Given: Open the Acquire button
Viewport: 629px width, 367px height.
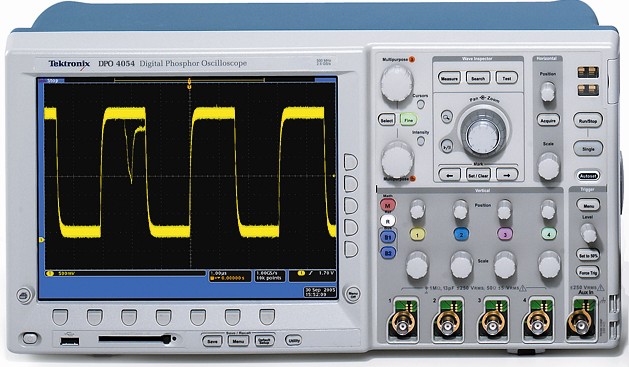Looking at the screenshot, I should (x=548, y=120).
